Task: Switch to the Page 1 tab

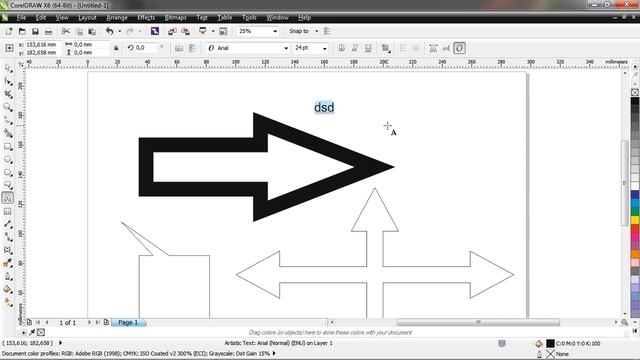Action: [x=128, y=322]
